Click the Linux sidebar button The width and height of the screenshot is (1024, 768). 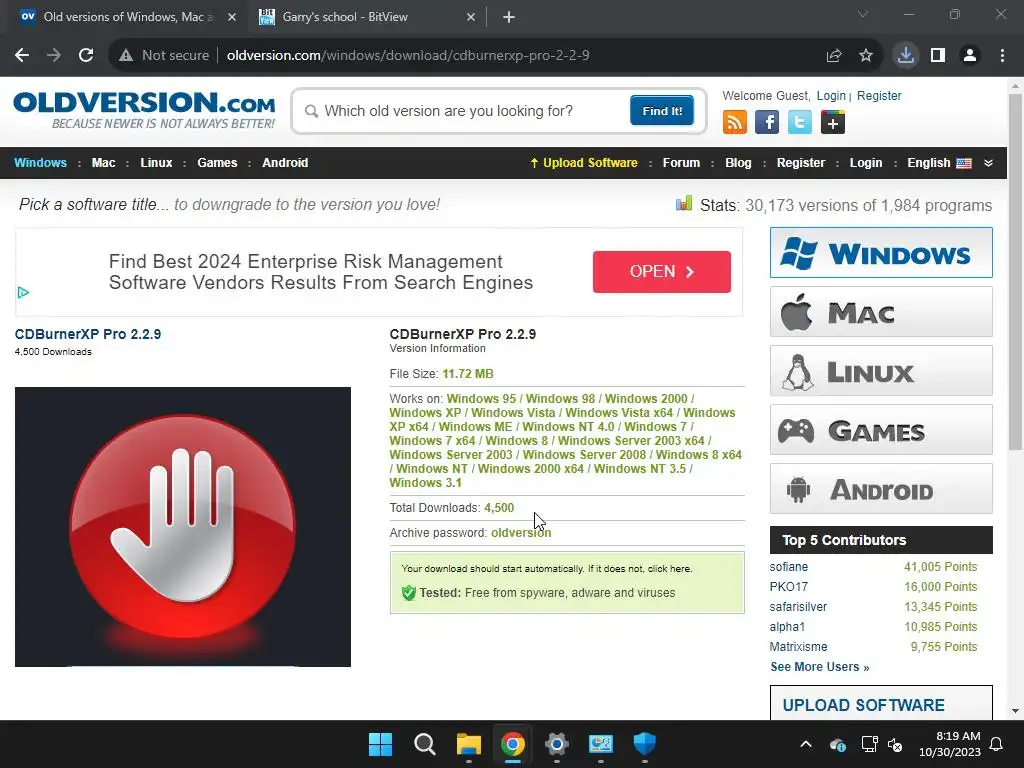pos(881,371)
